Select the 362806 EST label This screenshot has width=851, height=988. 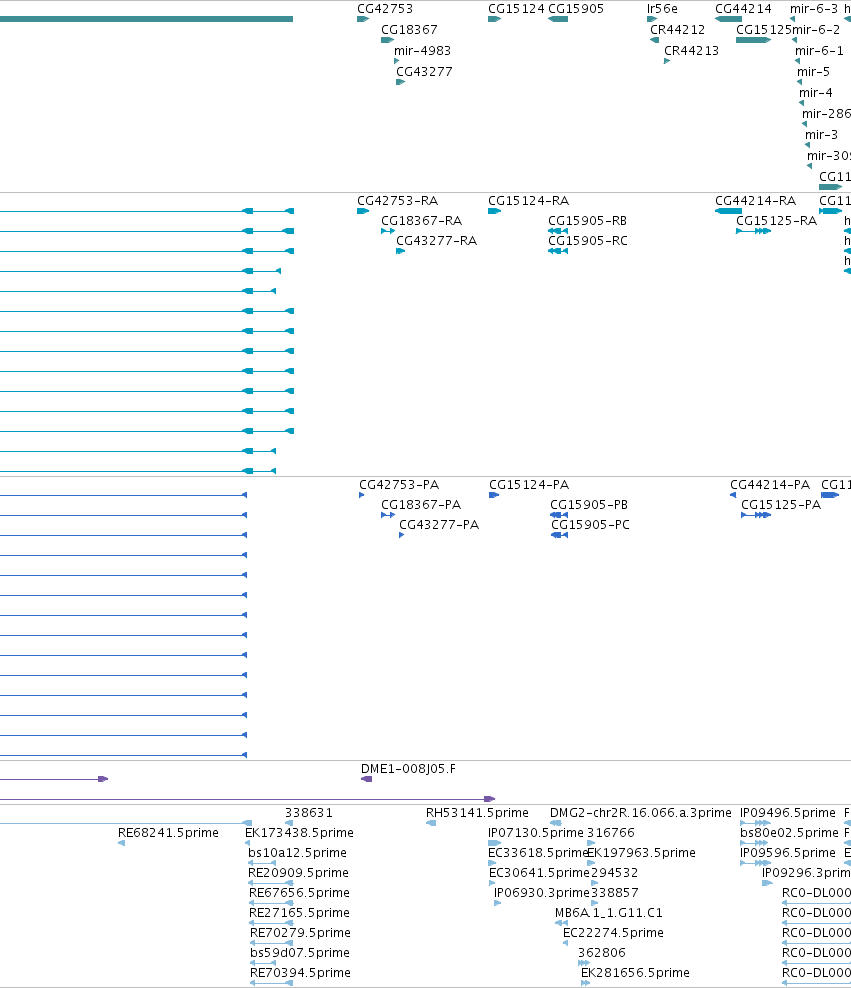(x=602, y=953)
